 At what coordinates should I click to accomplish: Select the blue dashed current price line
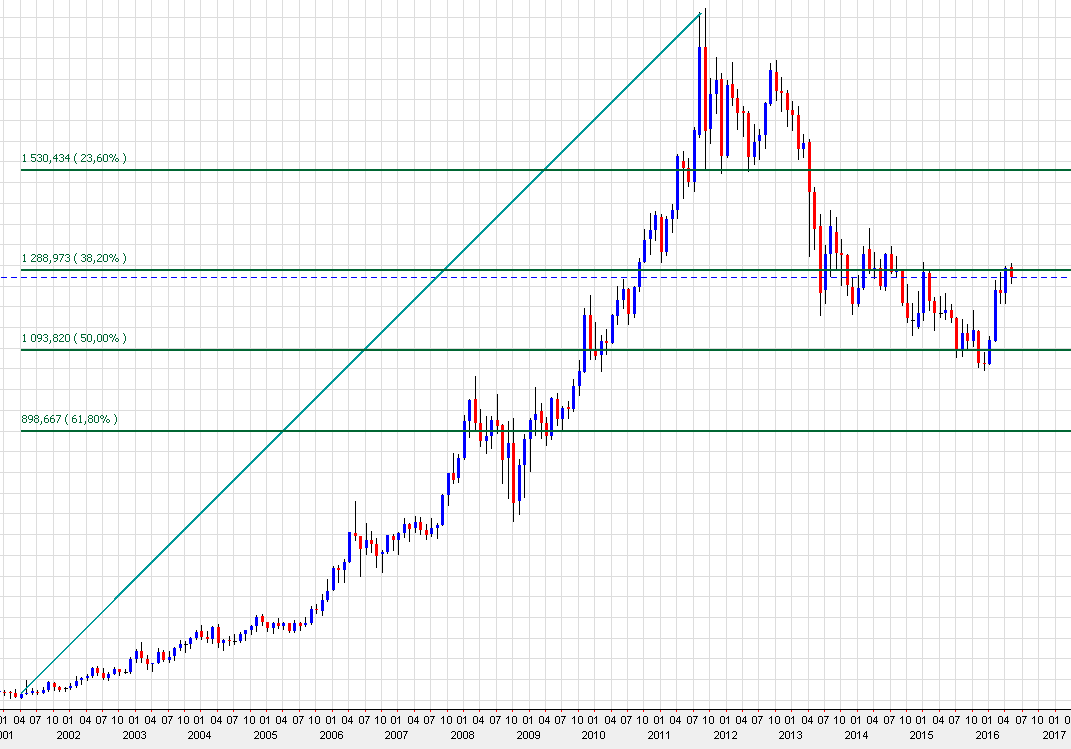(x=536, y=277)
